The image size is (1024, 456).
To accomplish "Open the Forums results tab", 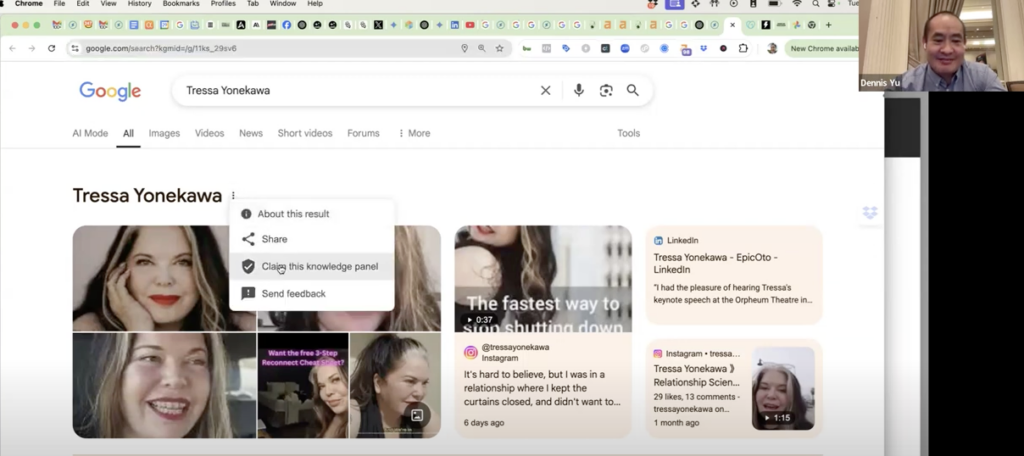I will tap(363, 133).
